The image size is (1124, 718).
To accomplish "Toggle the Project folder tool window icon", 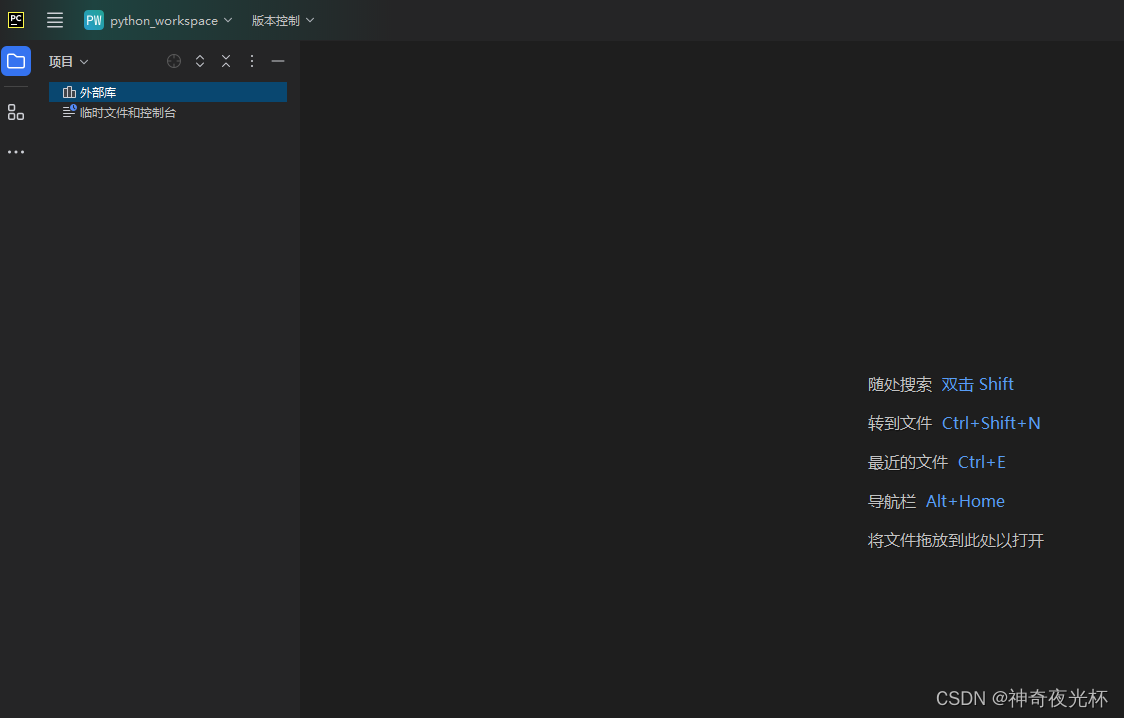I will click(16, 61).
